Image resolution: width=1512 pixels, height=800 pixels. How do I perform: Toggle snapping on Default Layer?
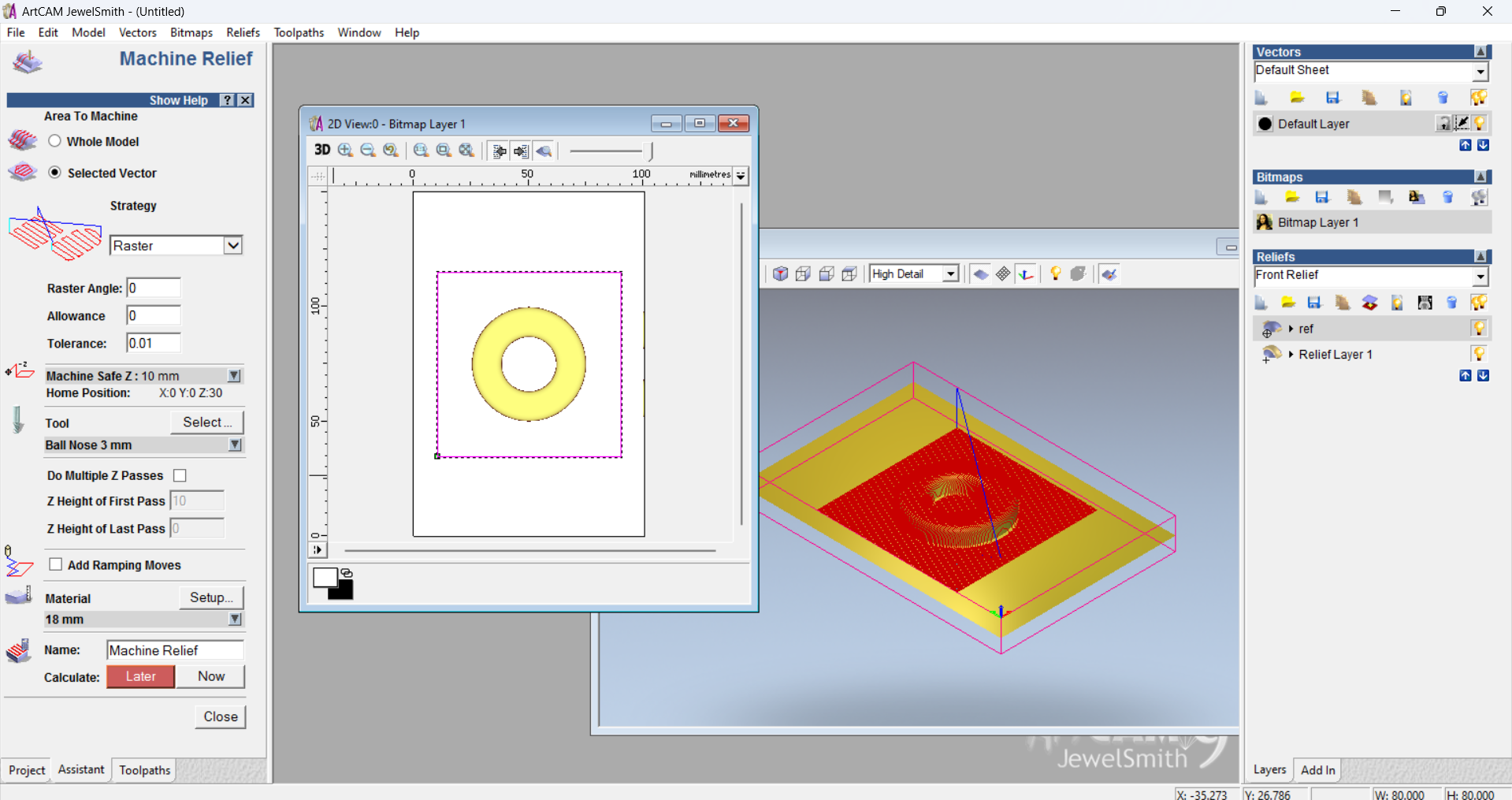click(1462, 123)
